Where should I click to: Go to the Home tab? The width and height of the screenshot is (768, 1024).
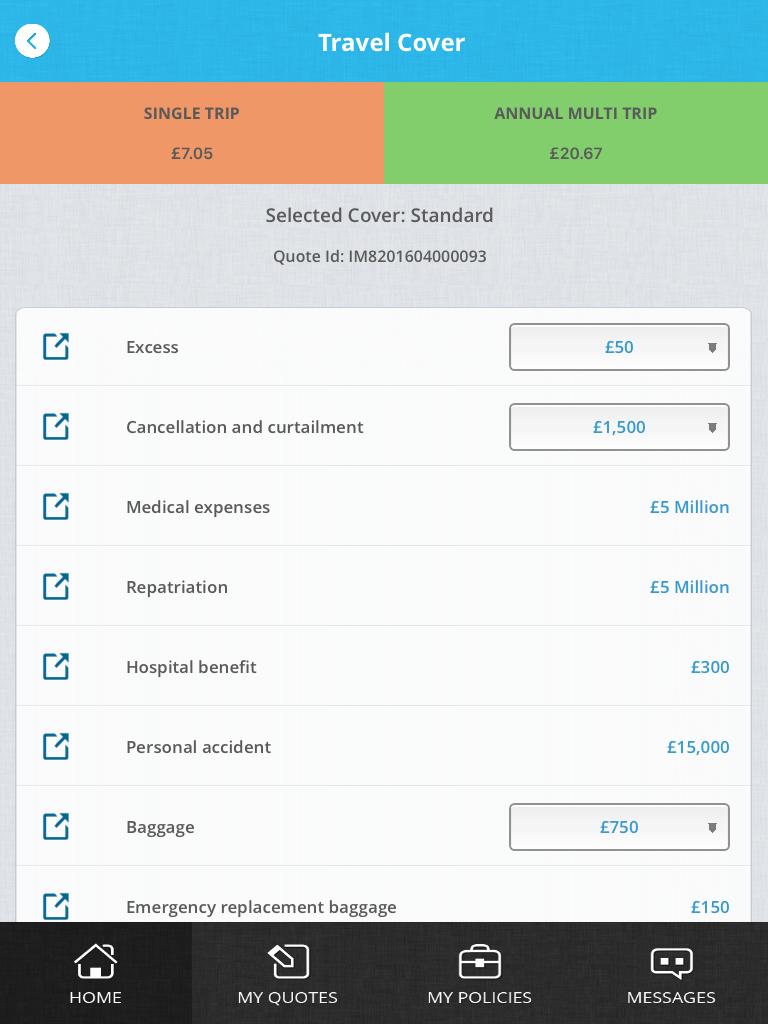click(x=95, y=973)
